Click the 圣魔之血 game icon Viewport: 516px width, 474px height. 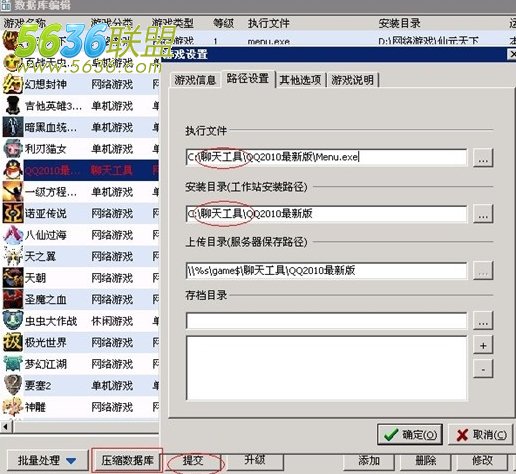pyautogui.click(x=13, y=299)
